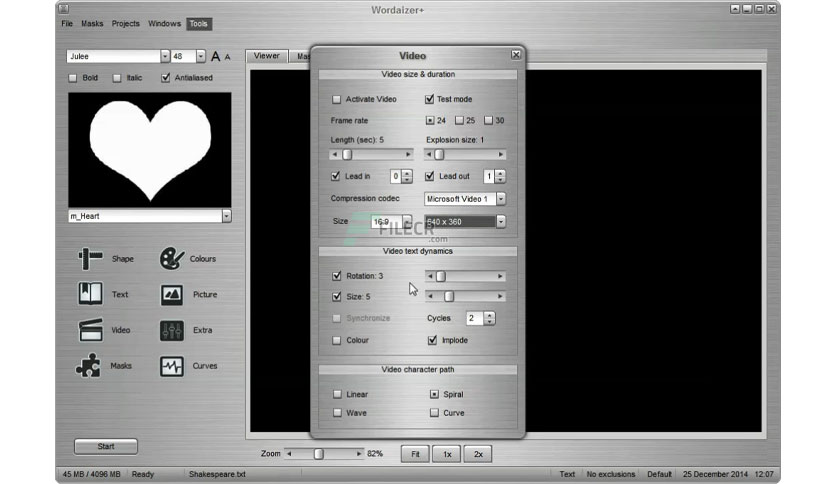
Task: Open the Text book icon
Action: [90, 294]
